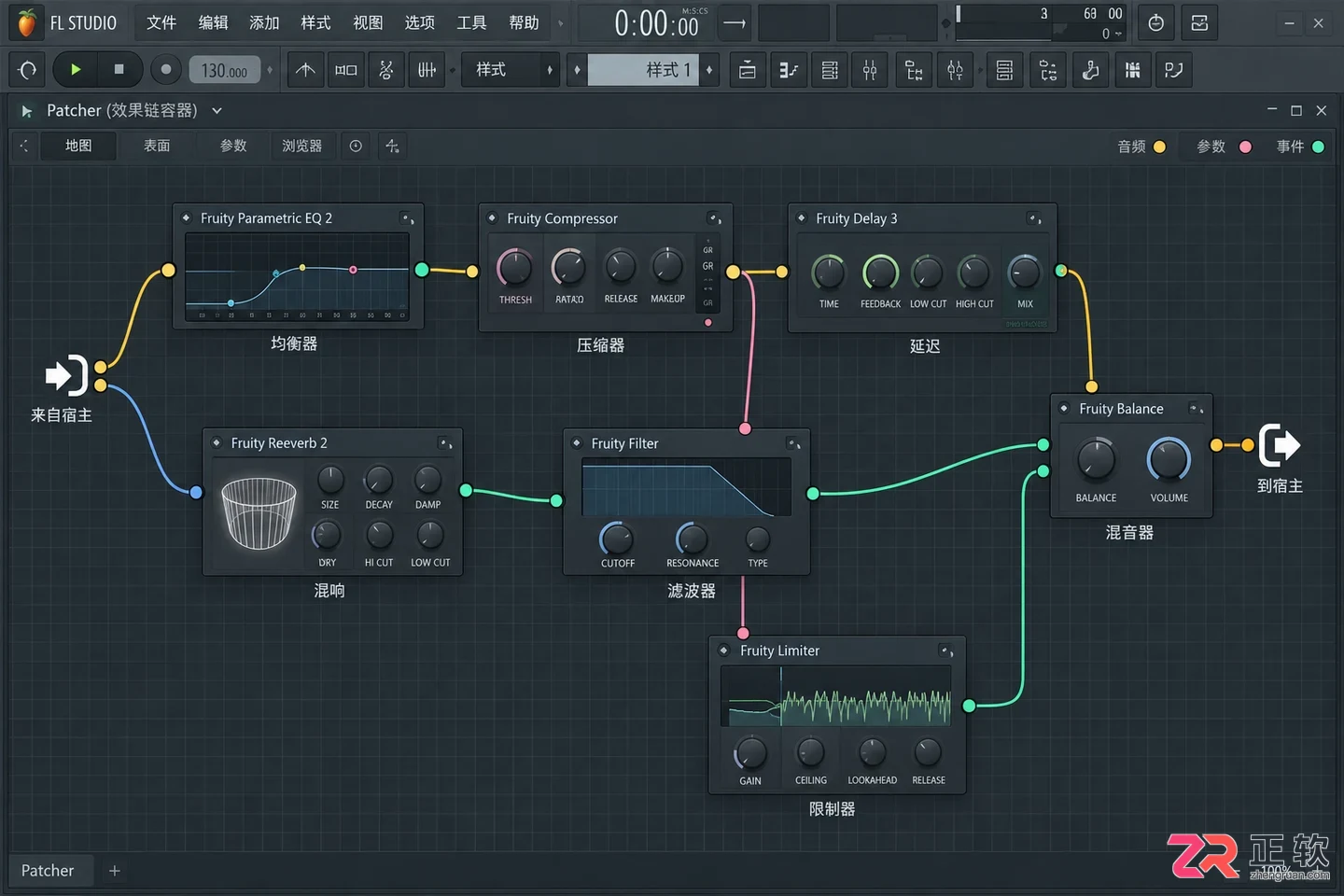Screen dimensions: 1344x896
Task: Toggle Fruity Reeverb 2 enable dot
Action: click(217, 442)
